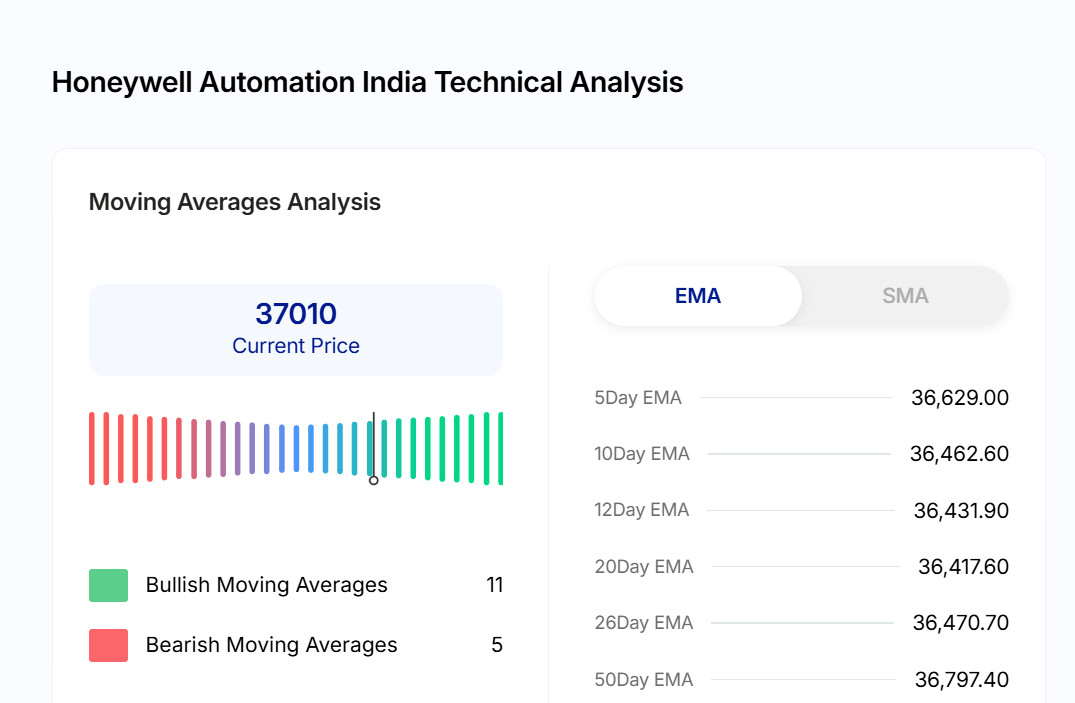Click the Moving Averages Analysis heading

click(235, 202)
